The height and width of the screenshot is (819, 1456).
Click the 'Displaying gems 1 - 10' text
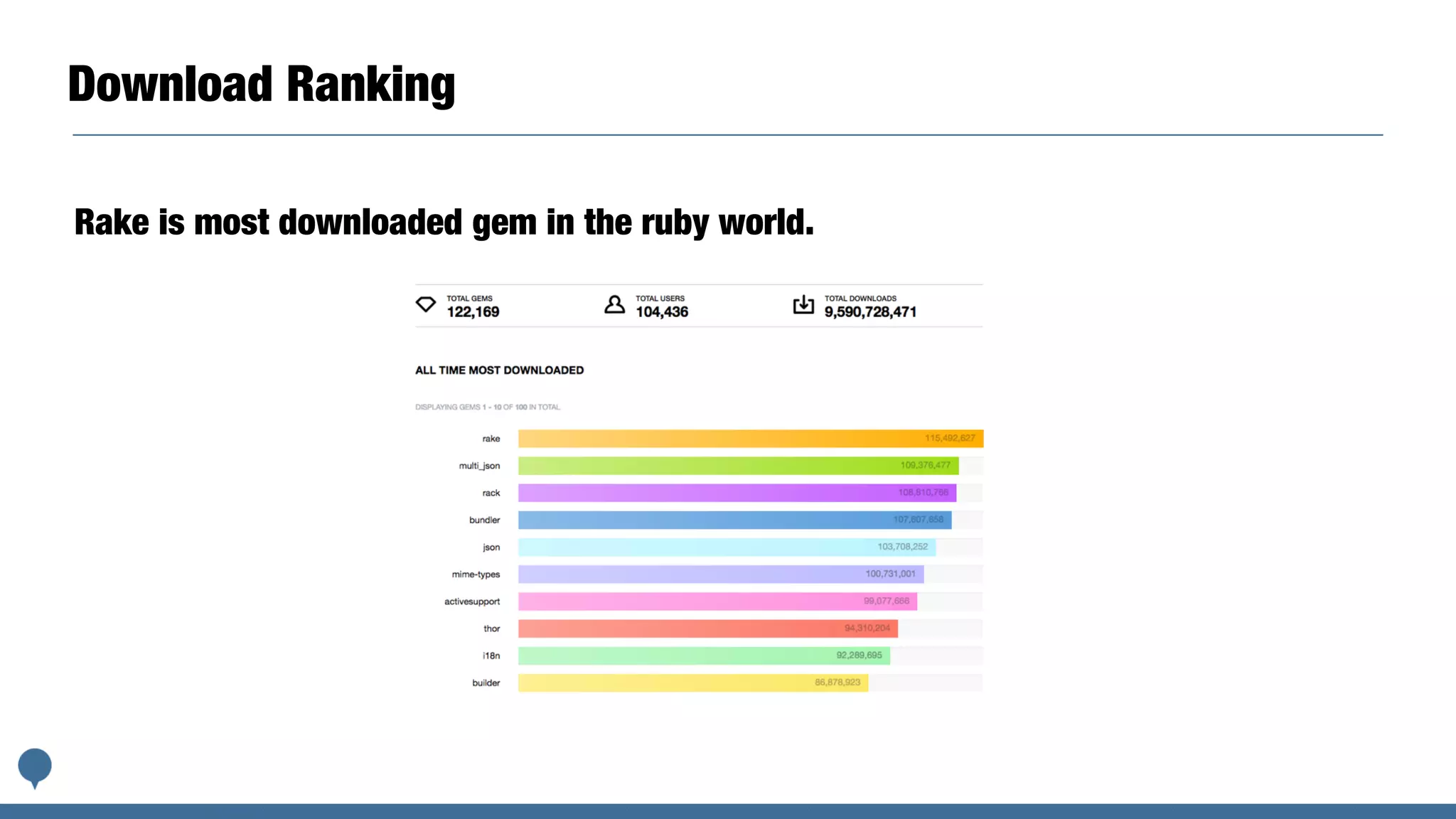[x=488, y=407]
